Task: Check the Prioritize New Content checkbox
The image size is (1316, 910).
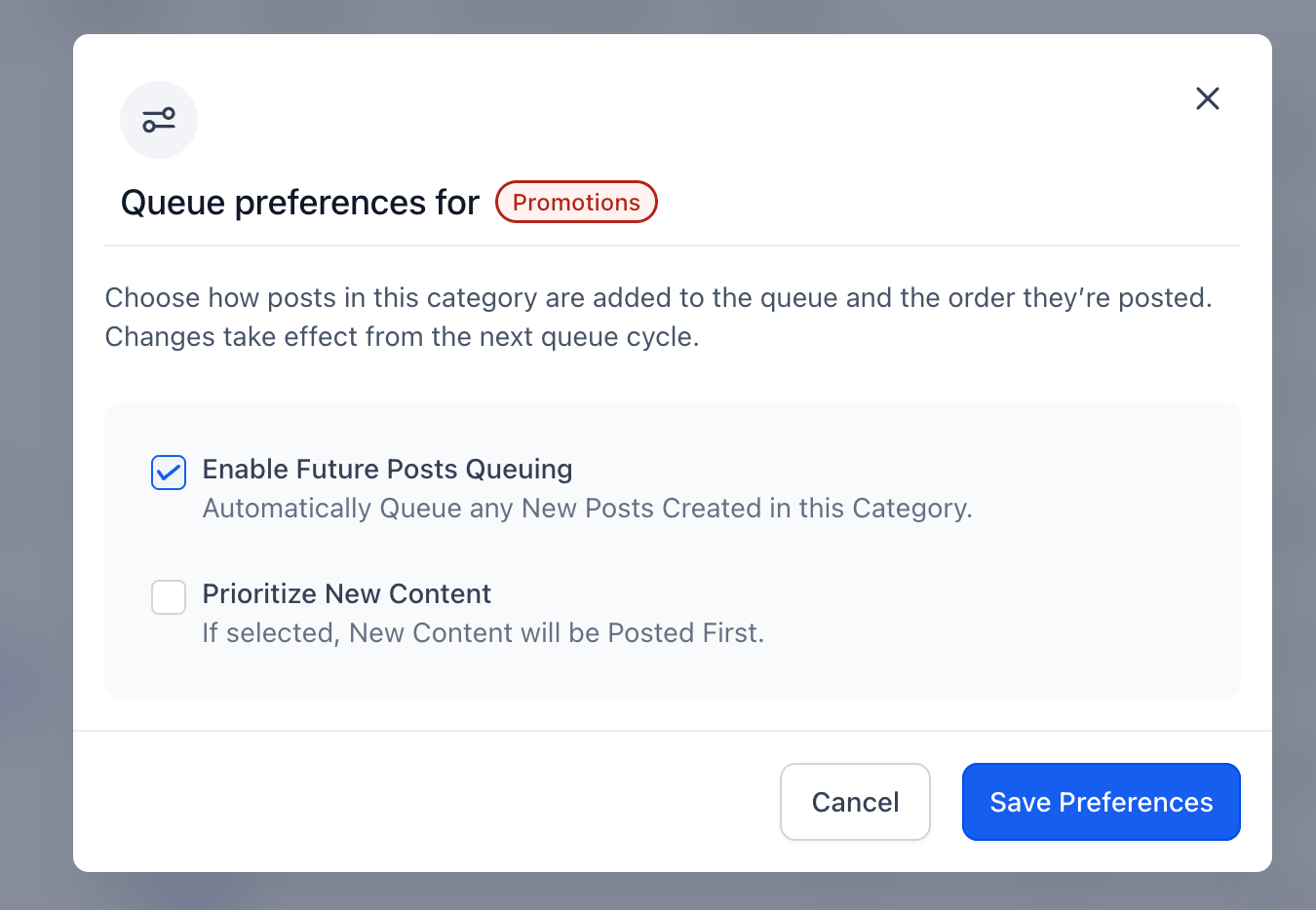Action: (169, 597)
